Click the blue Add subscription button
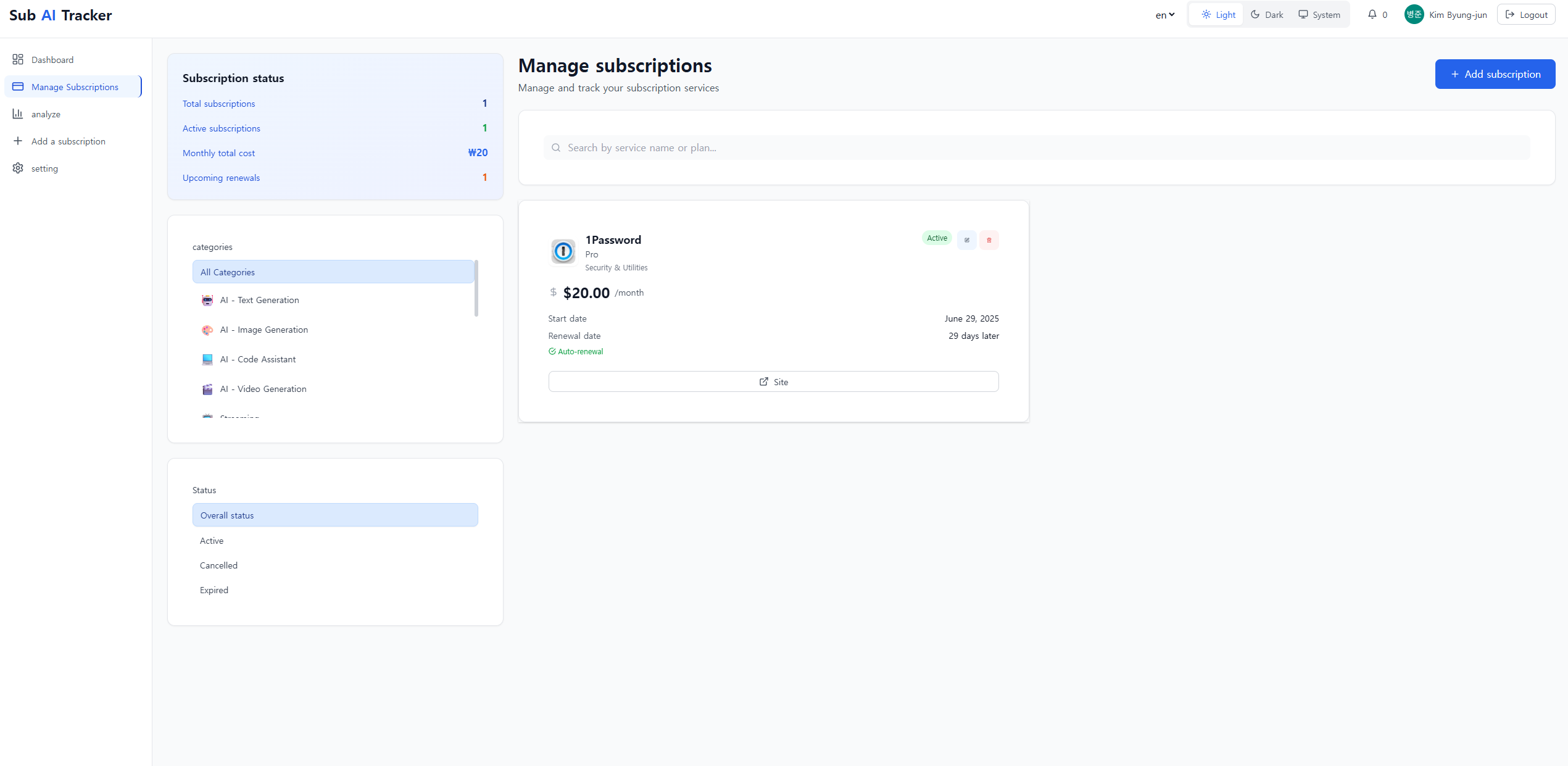1568x766 pixels. click(1495, 74)
